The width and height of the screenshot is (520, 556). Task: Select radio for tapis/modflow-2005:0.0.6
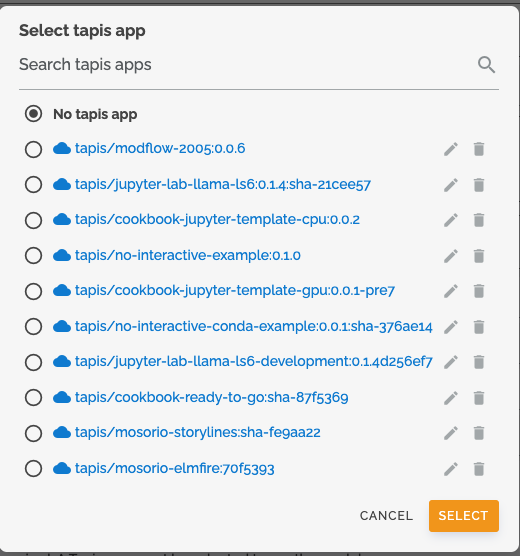click(x=33, y=149)
